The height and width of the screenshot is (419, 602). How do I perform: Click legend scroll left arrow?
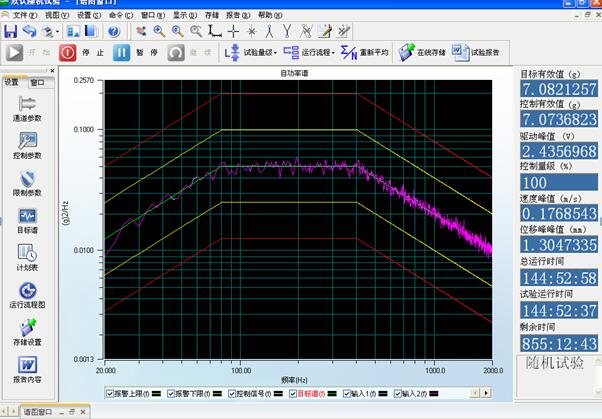475,393
